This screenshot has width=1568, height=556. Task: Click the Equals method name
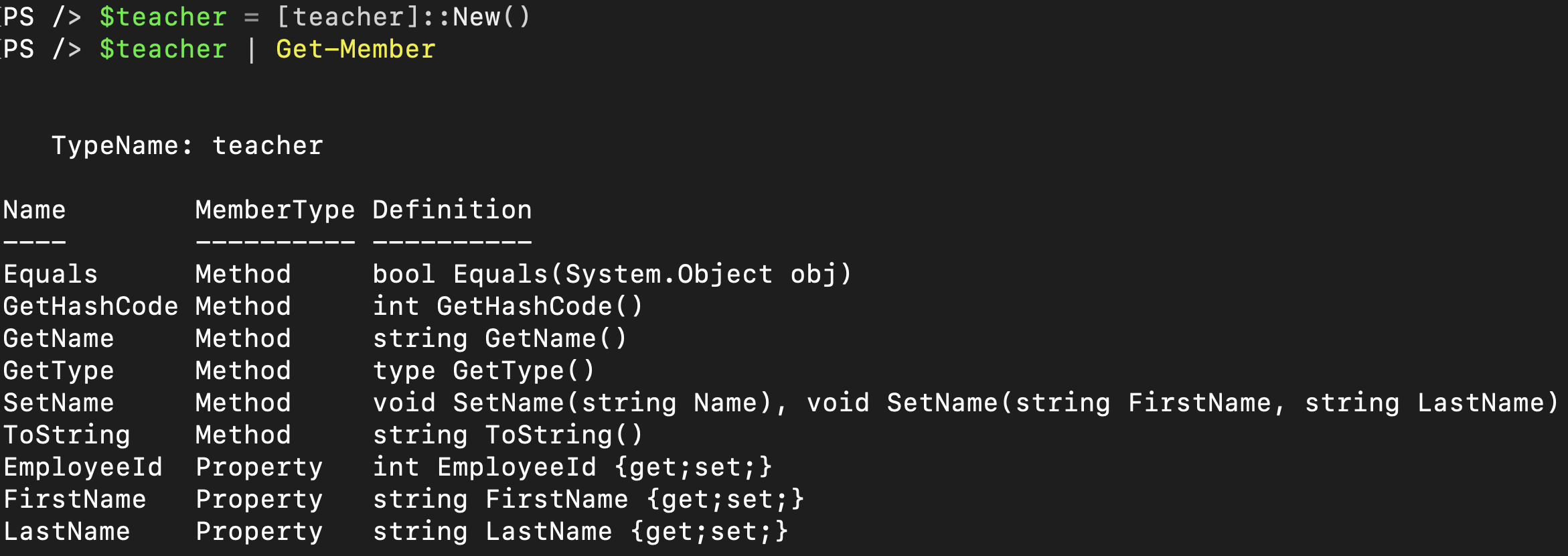click(51, 274)
